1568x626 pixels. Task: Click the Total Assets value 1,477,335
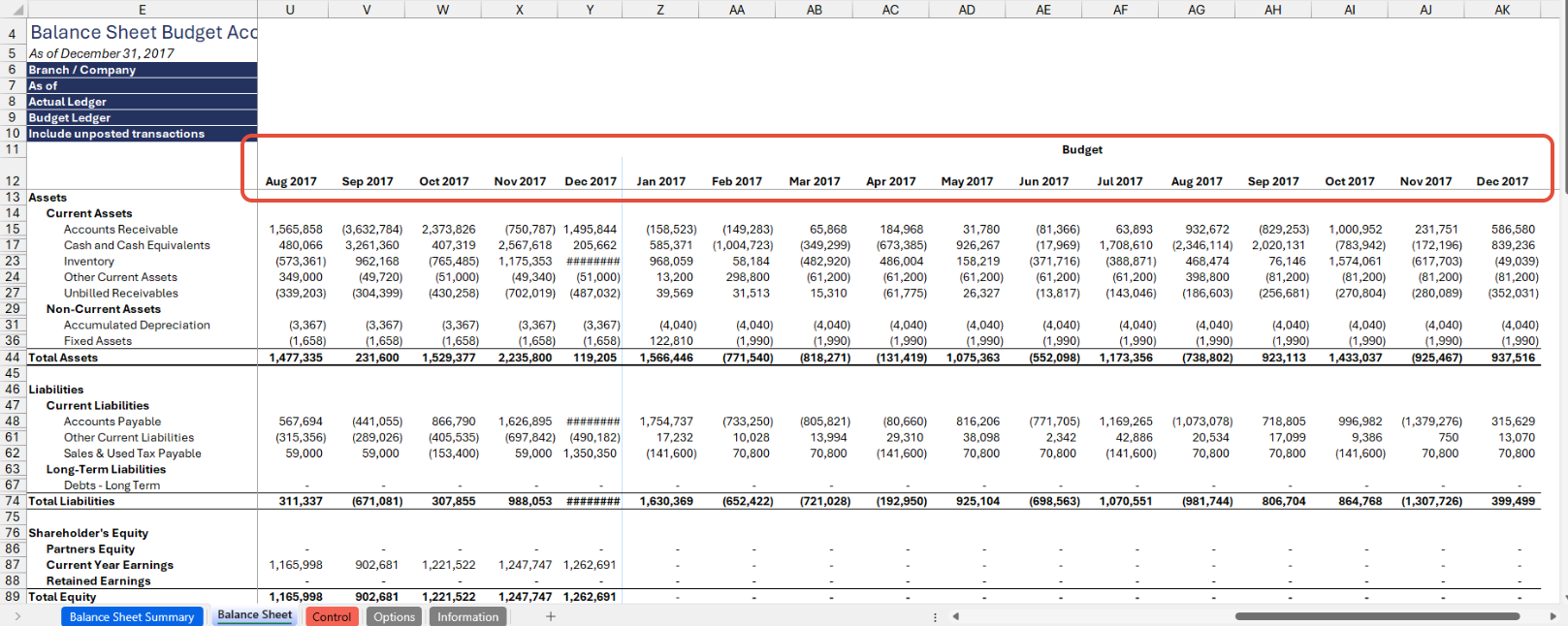coord(296,358)
